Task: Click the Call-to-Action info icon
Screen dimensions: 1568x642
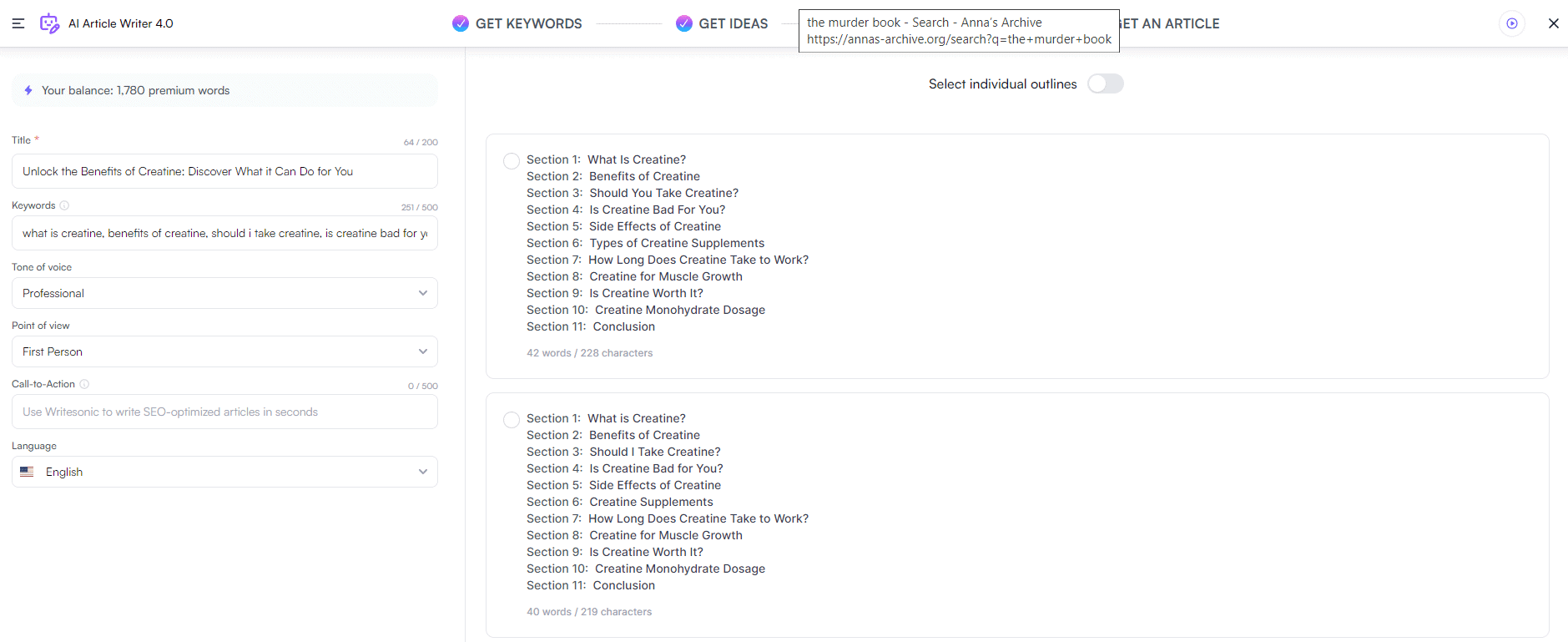Action: tap(84, 384)
